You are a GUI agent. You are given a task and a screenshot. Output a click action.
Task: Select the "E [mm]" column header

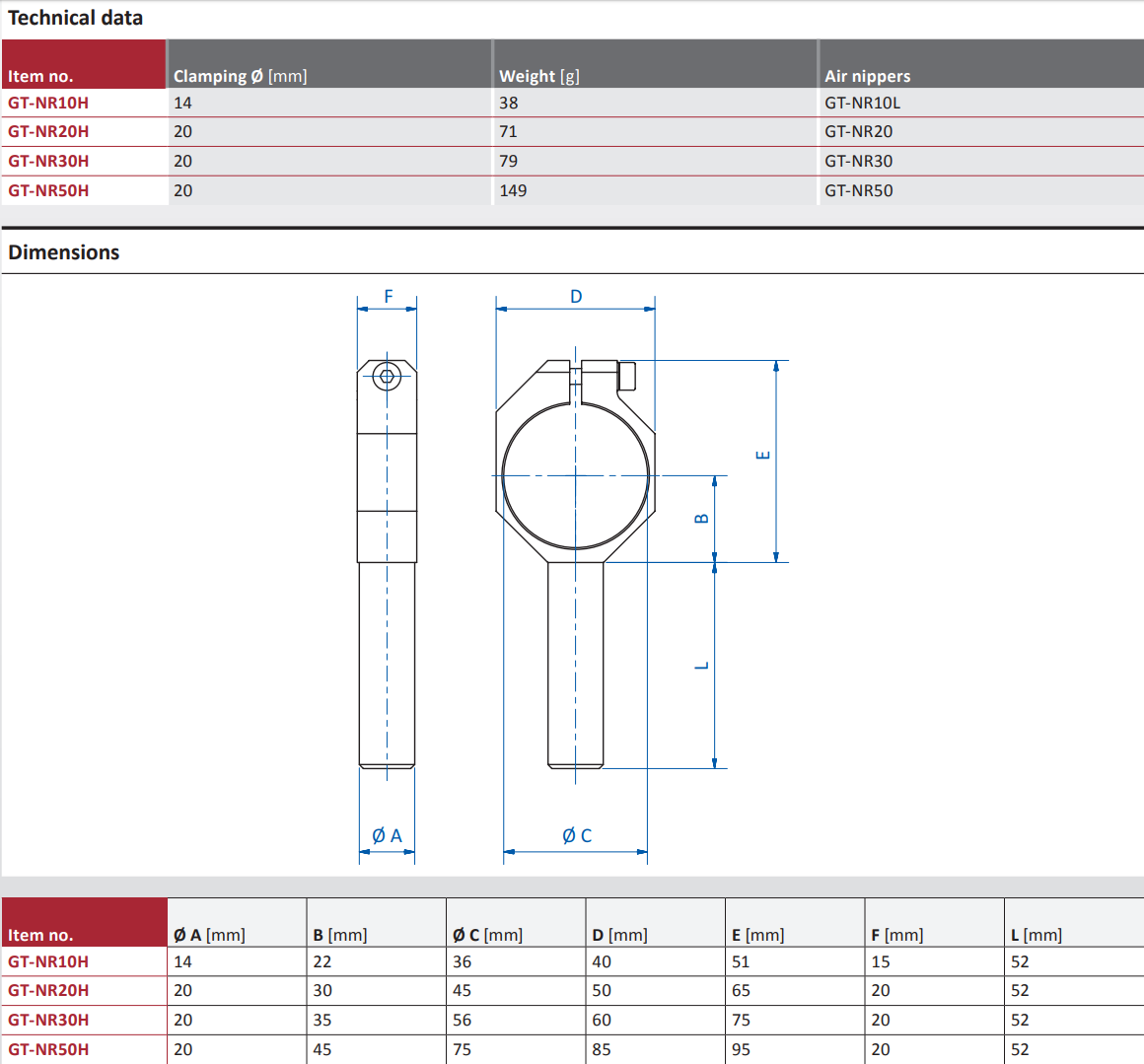(x=758, y=935)
